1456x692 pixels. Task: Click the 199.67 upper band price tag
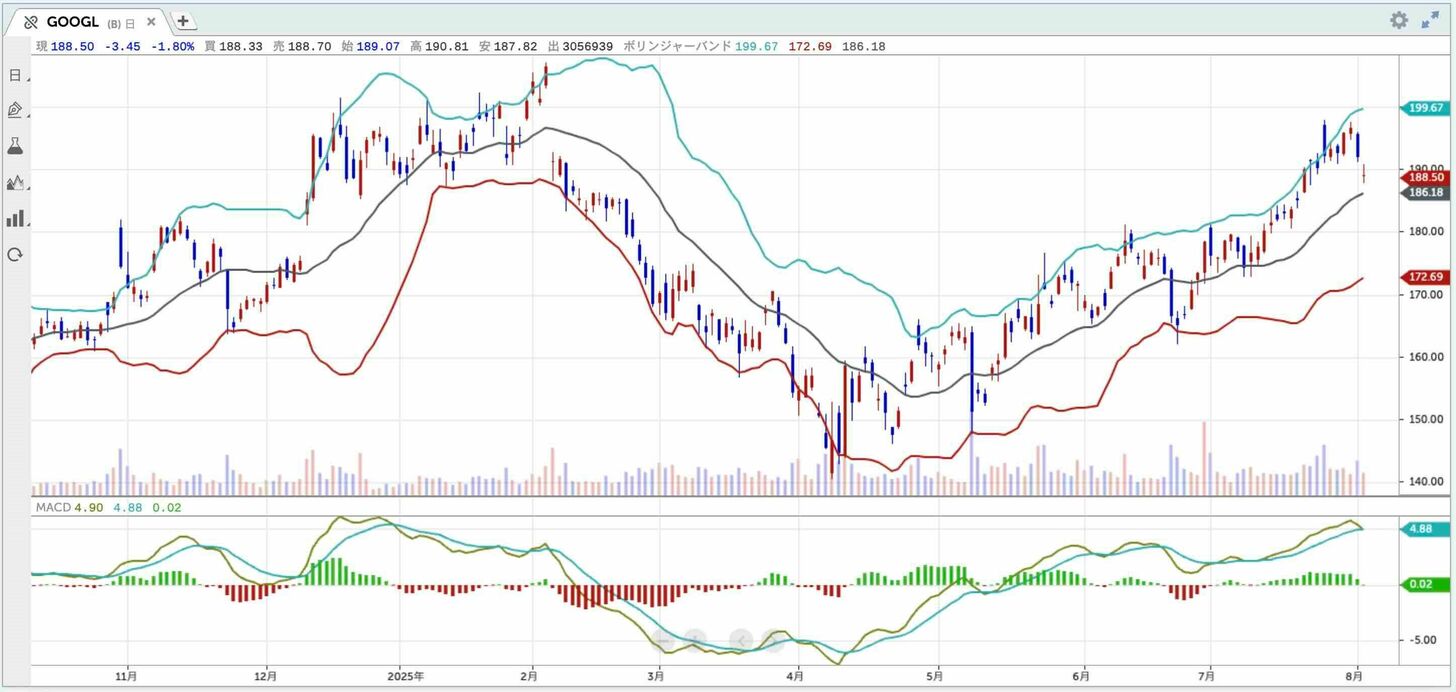pyautogui.click(x=1424, y=108)
